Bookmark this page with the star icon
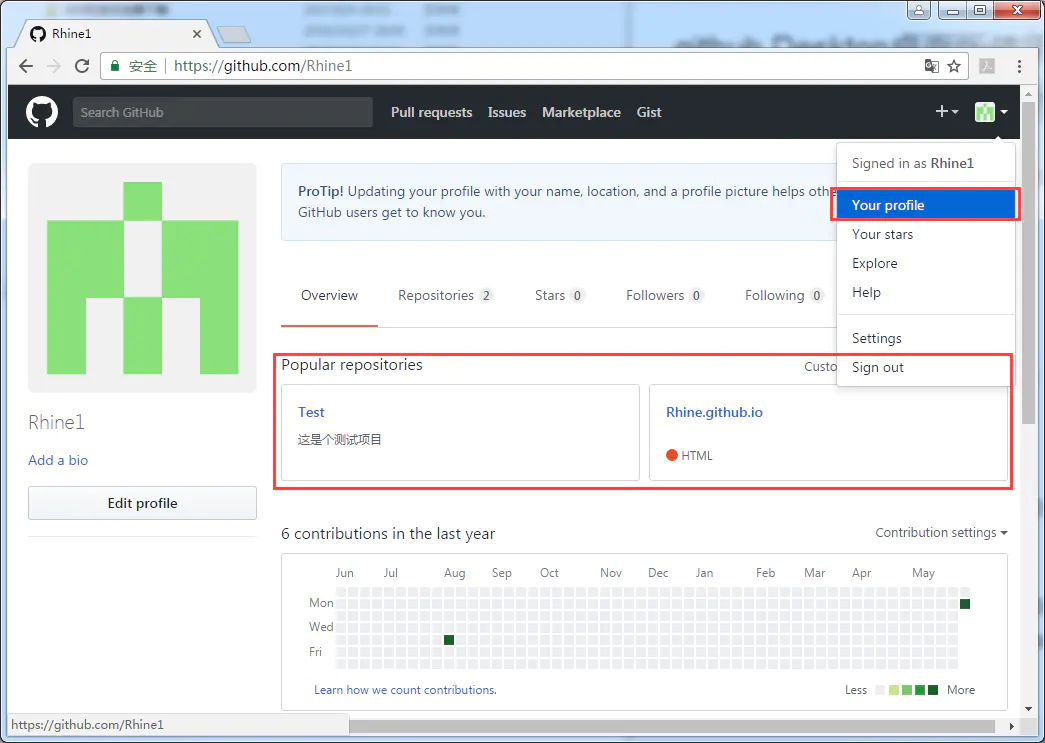 (954, 66)
